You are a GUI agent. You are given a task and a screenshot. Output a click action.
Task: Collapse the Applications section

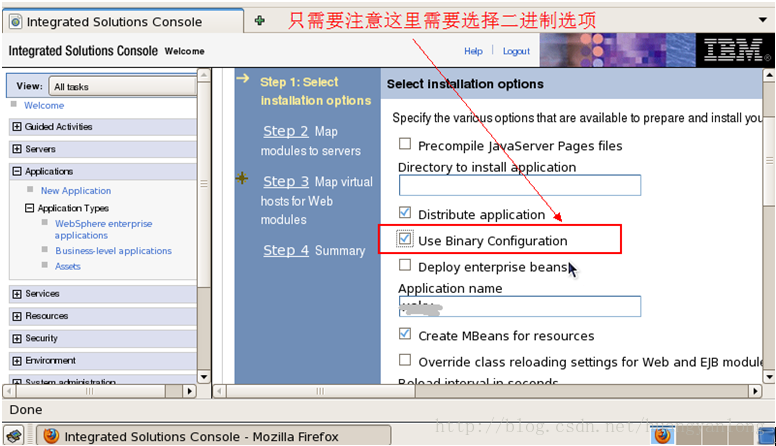[17, 171]
